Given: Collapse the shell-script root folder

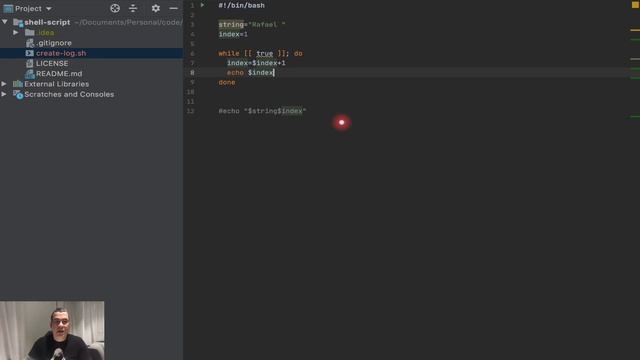Looking at the screenshot, I should click(5, 22).
